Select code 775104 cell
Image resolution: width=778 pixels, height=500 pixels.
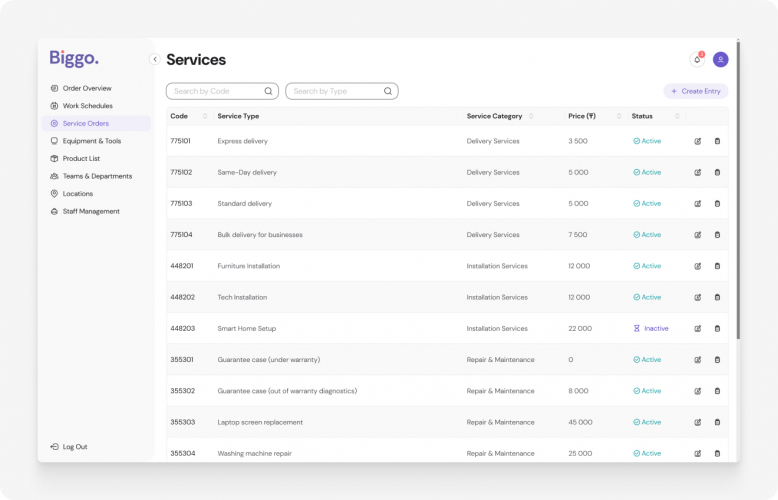tap(181, 235)
